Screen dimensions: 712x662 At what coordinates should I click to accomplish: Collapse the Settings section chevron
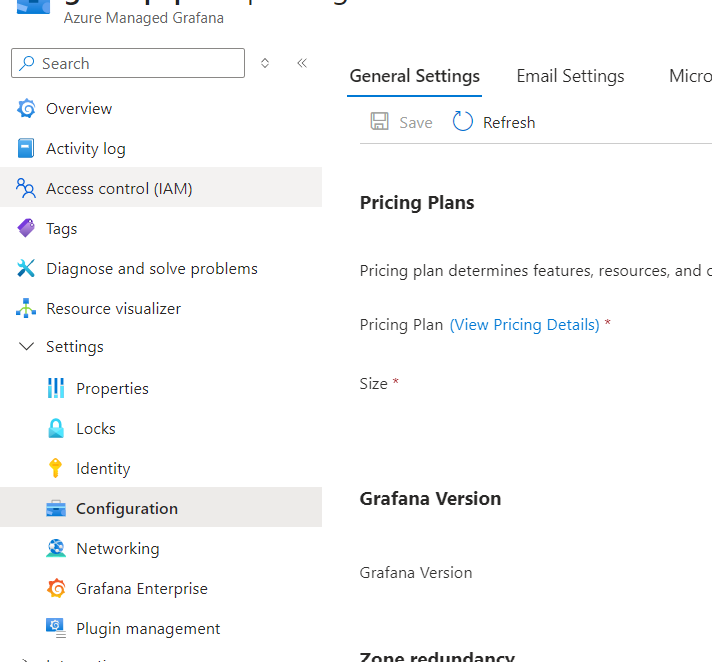[26, 347]
